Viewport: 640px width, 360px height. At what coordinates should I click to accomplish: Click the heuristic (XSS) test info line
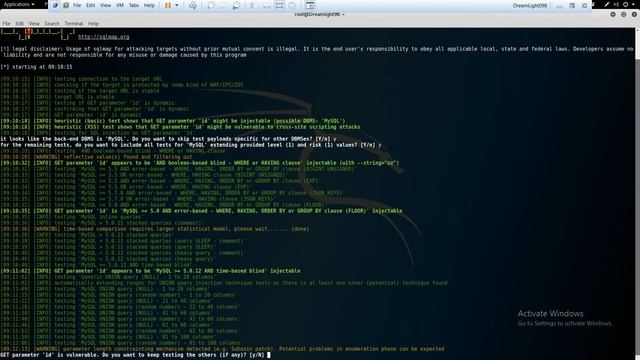pyautogui.click(x=180, y=127)
